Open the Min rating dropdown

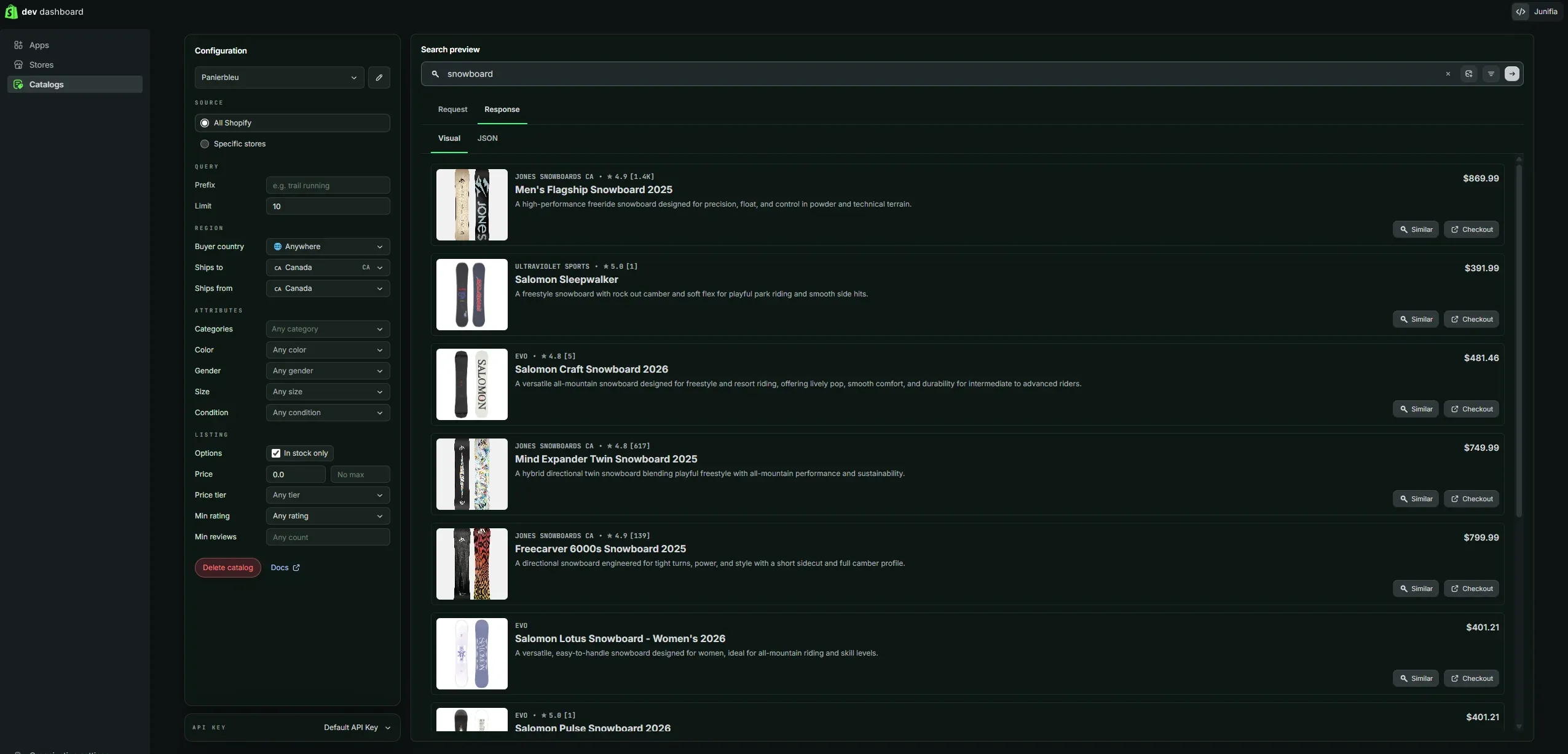tap(328, 516)
